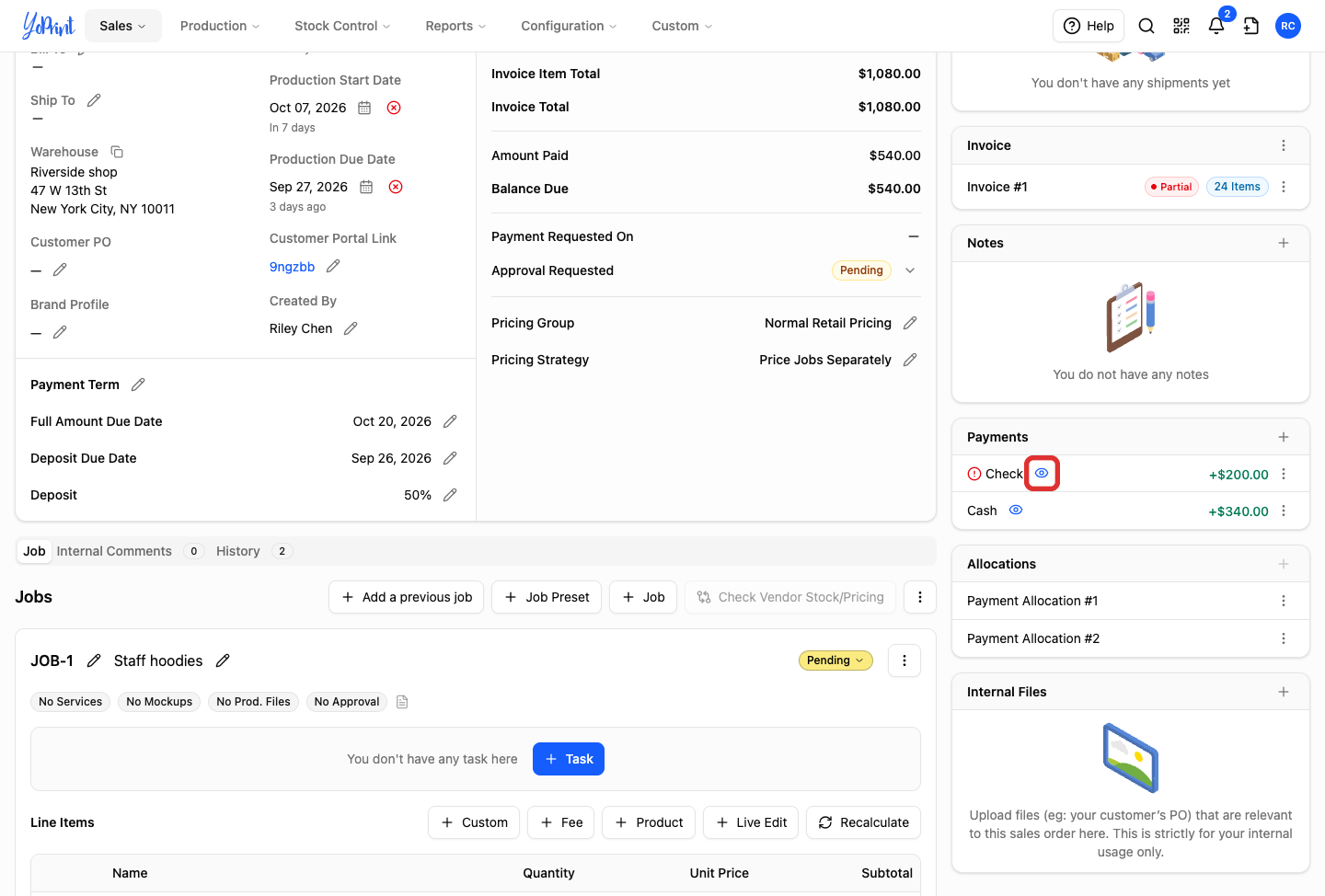Image resolution: width=1325 pixels, height=896 pixels.
Task: Edit the Deposit percentage
Action: (x=450, y=495)
